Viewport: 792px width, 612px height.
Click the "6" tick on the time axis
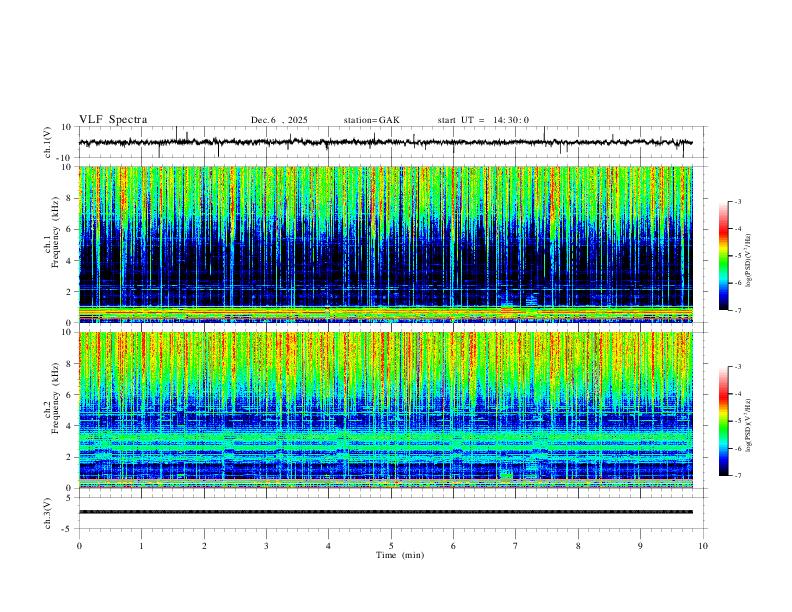pyautogui.click(x=453, y=546)
